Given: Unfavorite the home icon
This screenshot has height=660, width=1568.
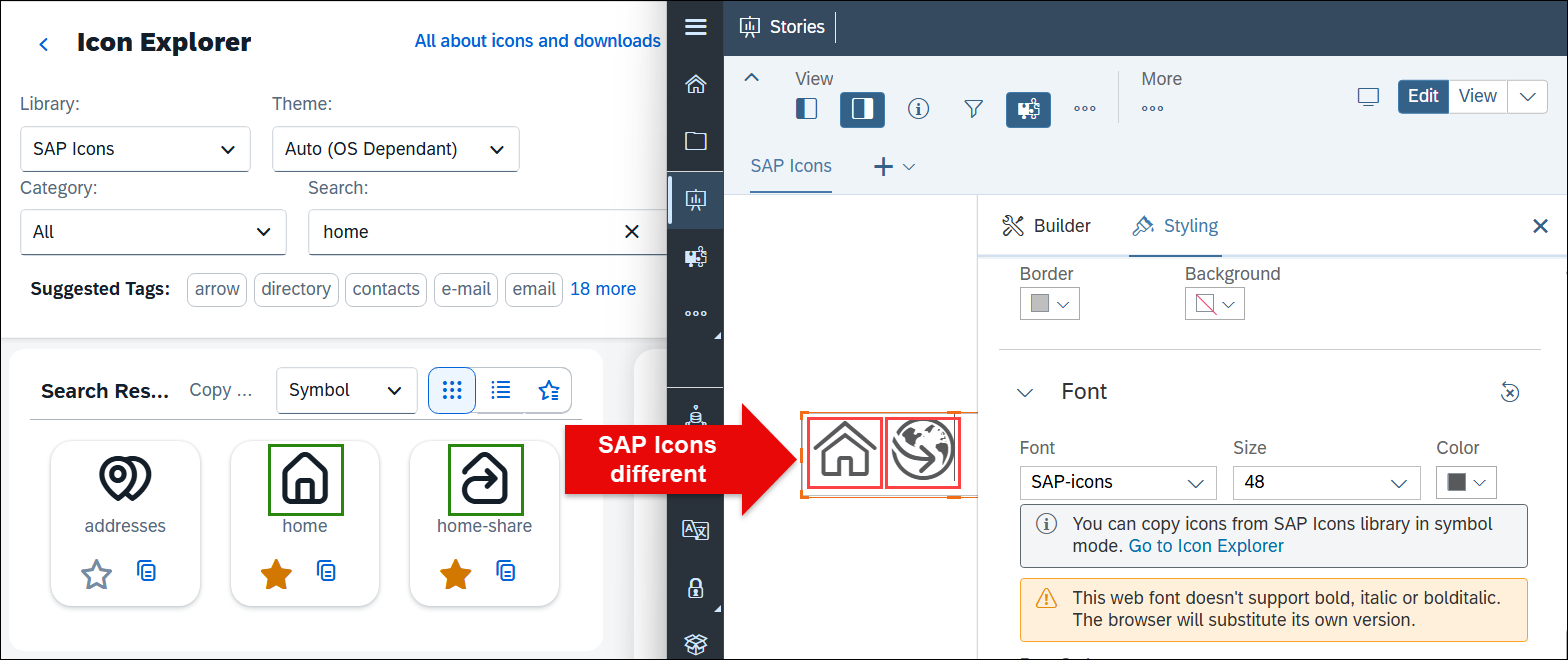Looking at the screenshot, I should click(276, 574).
